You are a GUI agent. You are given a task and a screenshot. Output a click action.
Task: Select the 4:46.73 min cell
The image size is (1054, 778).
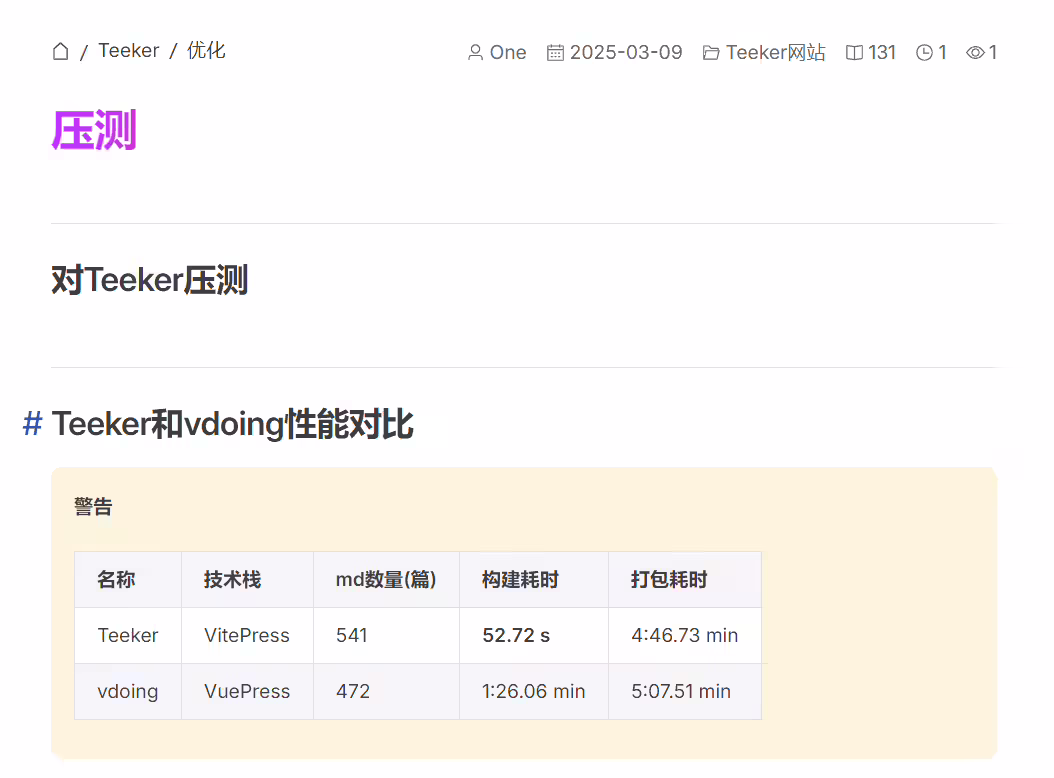point(684,635)
